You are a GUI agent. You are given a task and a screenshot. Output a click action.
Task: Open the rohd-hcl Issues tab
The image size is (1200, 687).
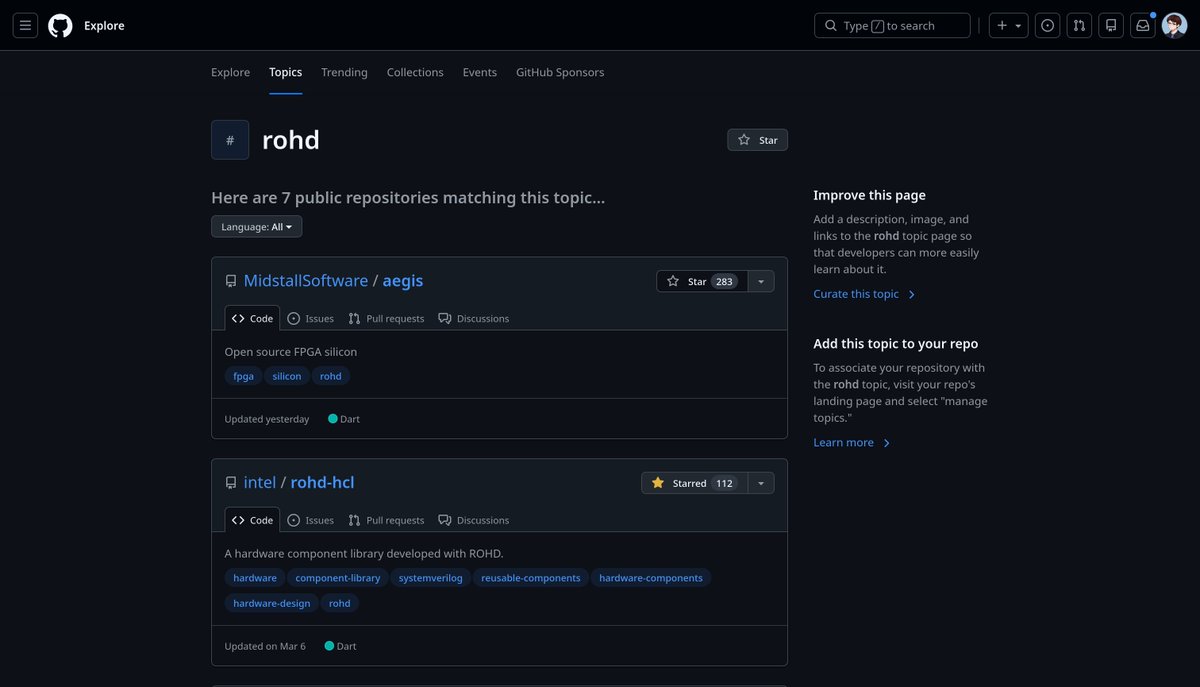[x=310, y=520]
